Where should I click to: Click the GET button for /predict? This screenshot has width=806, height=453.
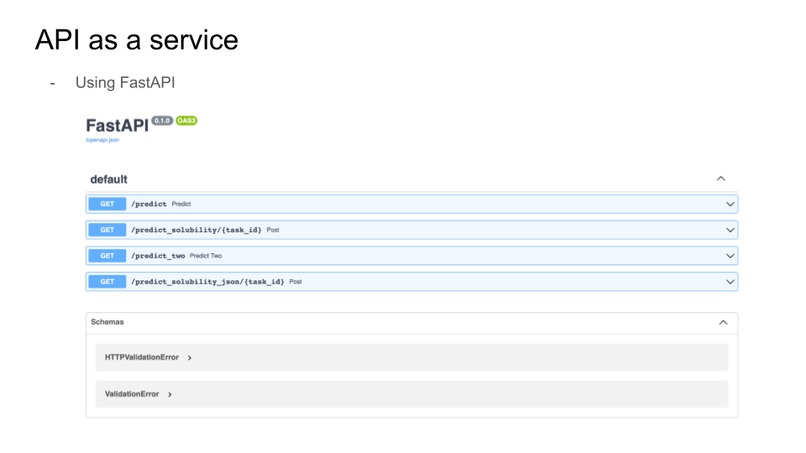(107, 204)
